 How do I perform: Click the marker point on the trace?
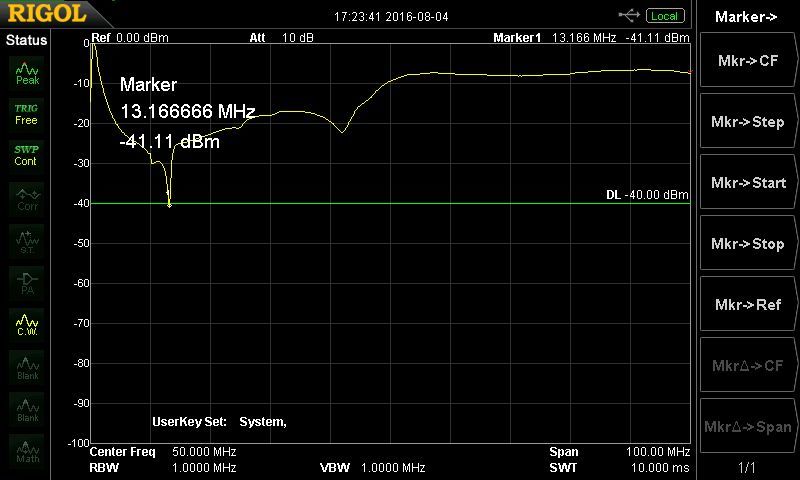click(x=169, y=205)
